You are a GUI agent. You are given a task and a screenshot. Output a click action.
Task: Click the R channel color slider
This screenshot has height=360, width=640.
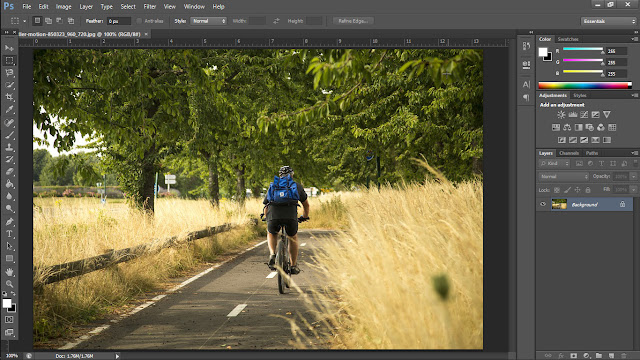tap(583, 49)
